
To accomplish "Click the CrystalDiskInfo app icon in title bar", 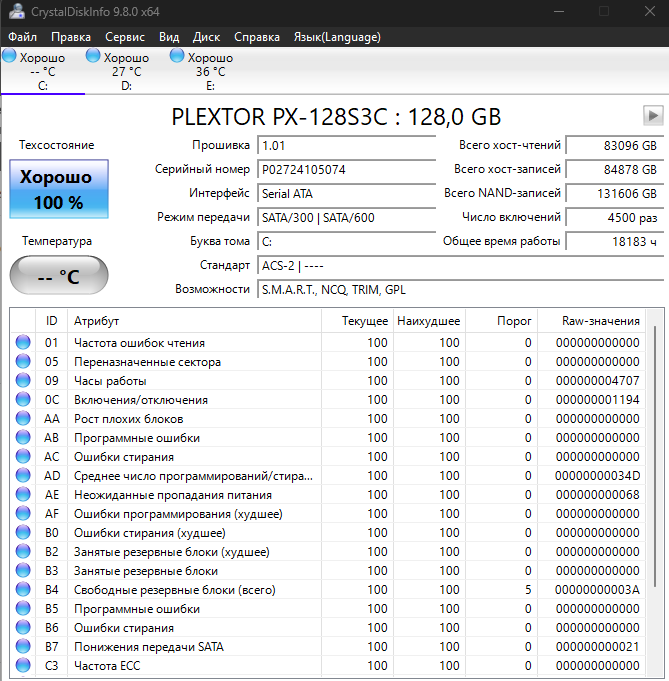I will pos(15,11).
